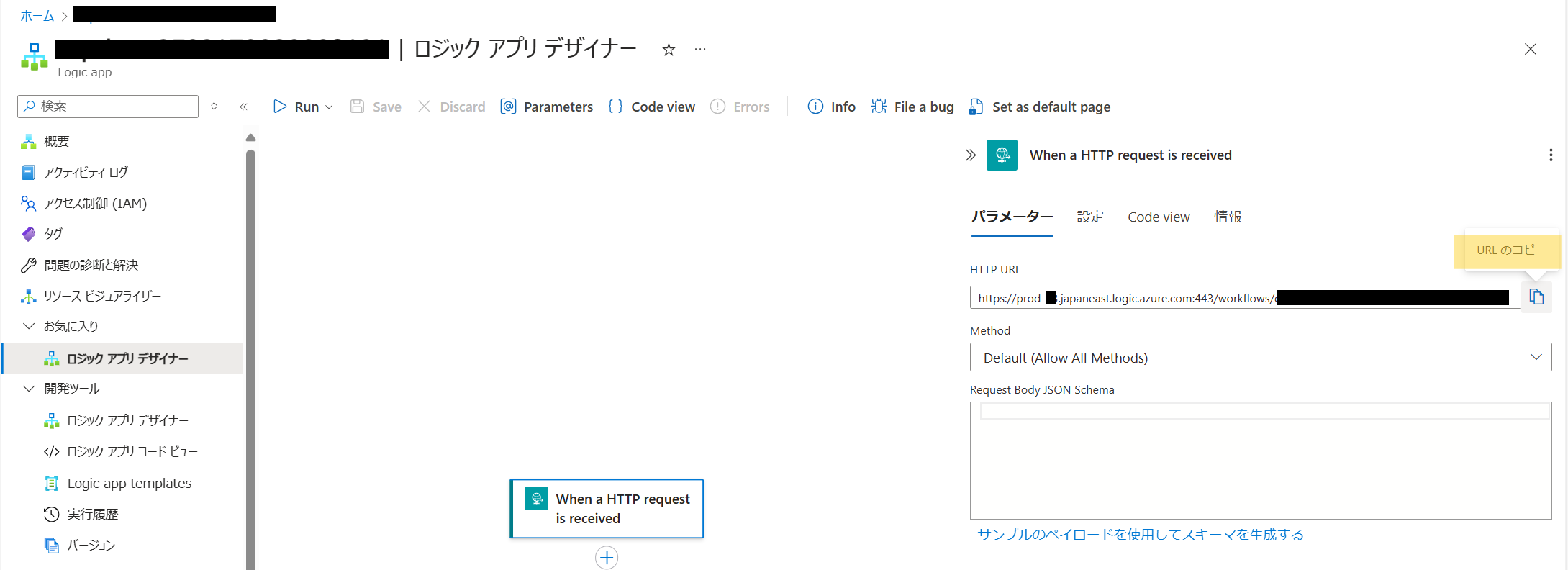Open ロジック アプリ コード ビュー
The height and width of the screenshot is (570, 1568).
122,452
